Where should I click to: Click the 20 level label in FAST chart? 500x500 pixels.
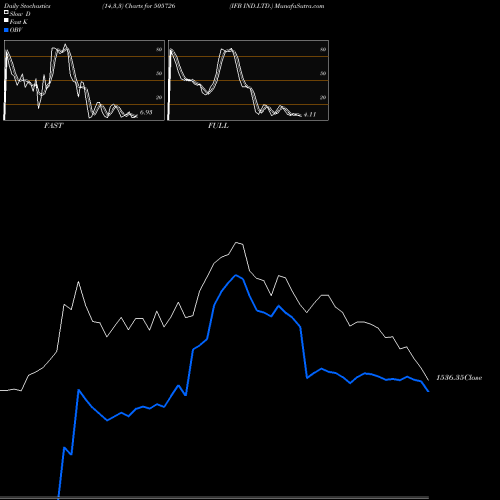(159, 97)
